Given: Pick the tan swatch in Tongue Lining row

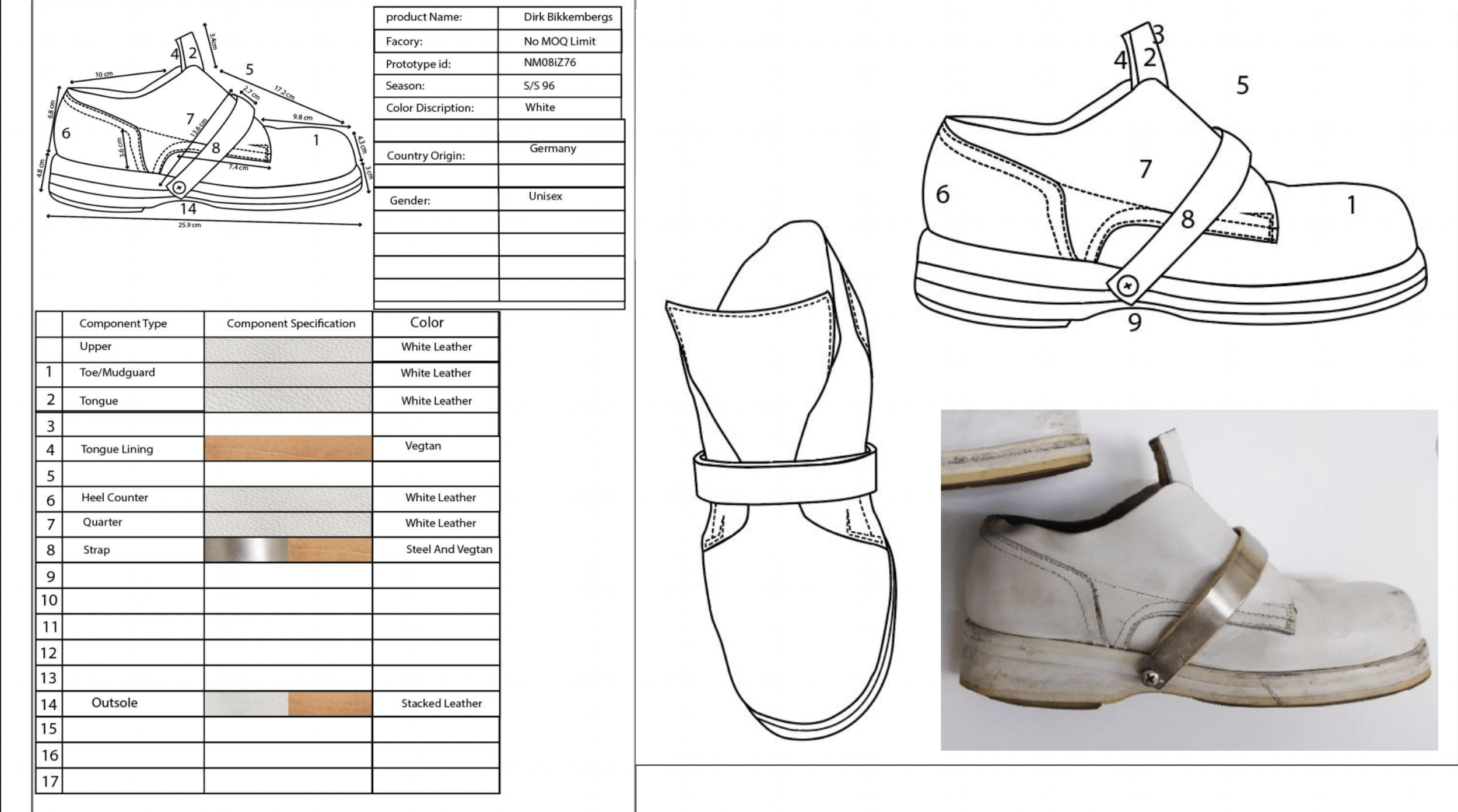Looking at the screenshot, I should 288,449.
